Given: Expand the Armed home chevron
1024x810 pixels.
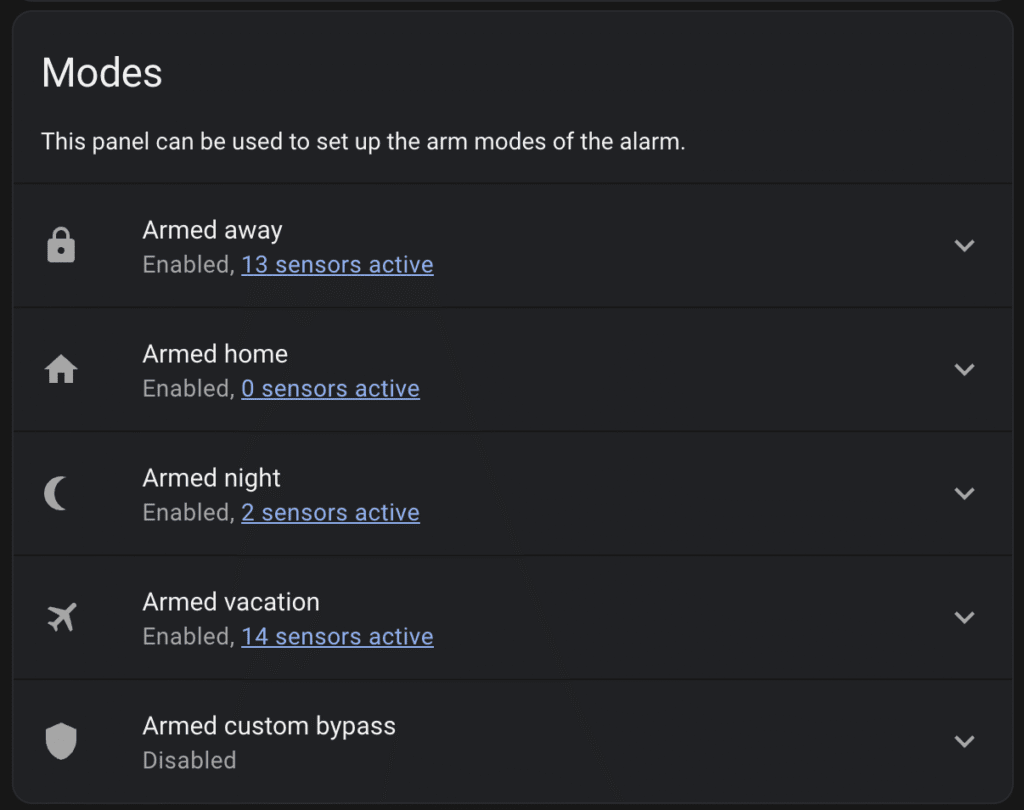Looking at the screenshot, I should tap(964, 369).
